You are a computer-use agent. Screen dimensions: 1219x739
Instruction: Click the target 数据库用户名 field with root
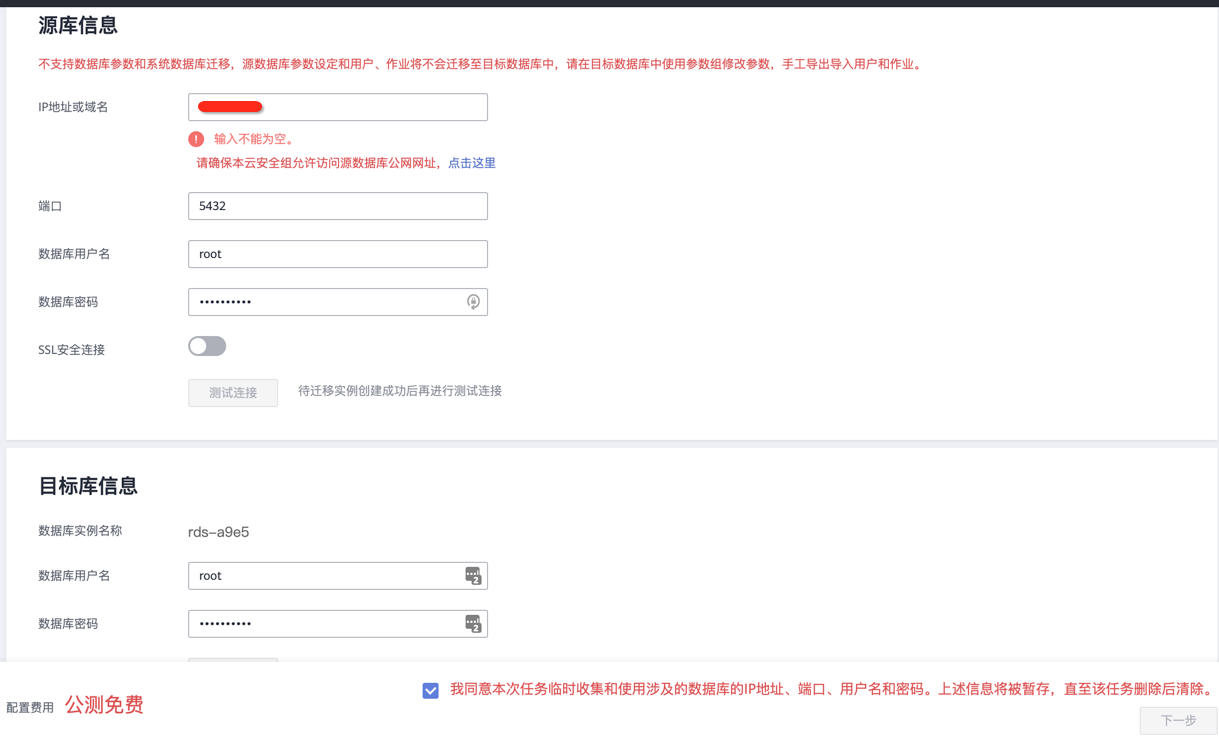338,576
